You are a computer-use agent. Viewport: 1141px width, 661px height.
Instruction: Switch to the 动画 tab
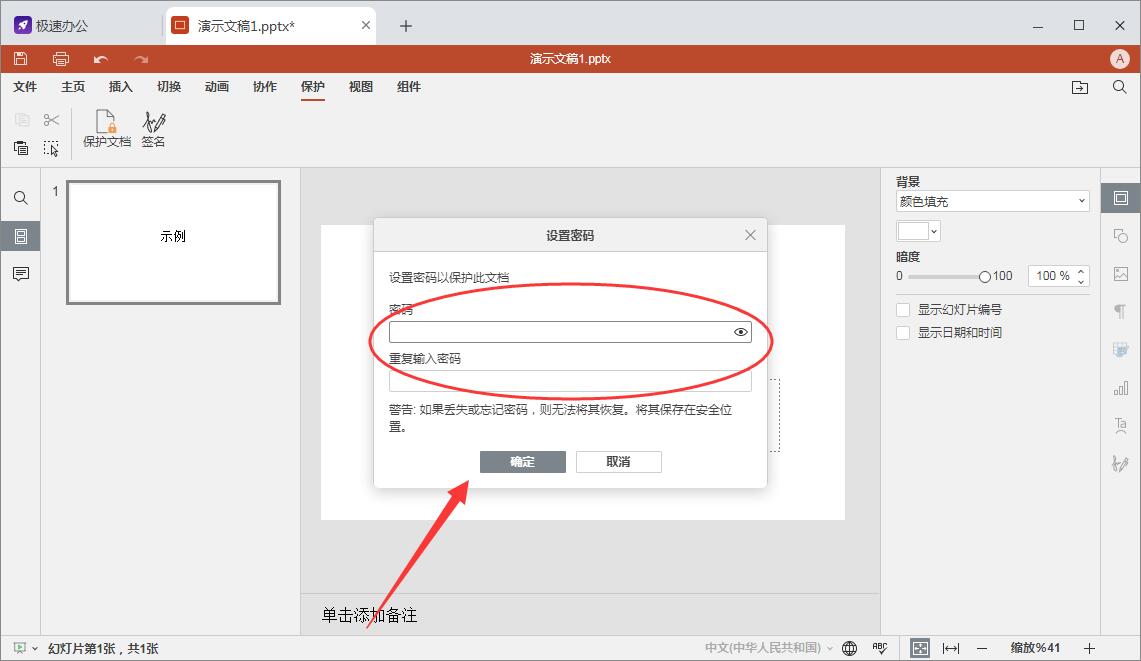[x=217, y=87]
